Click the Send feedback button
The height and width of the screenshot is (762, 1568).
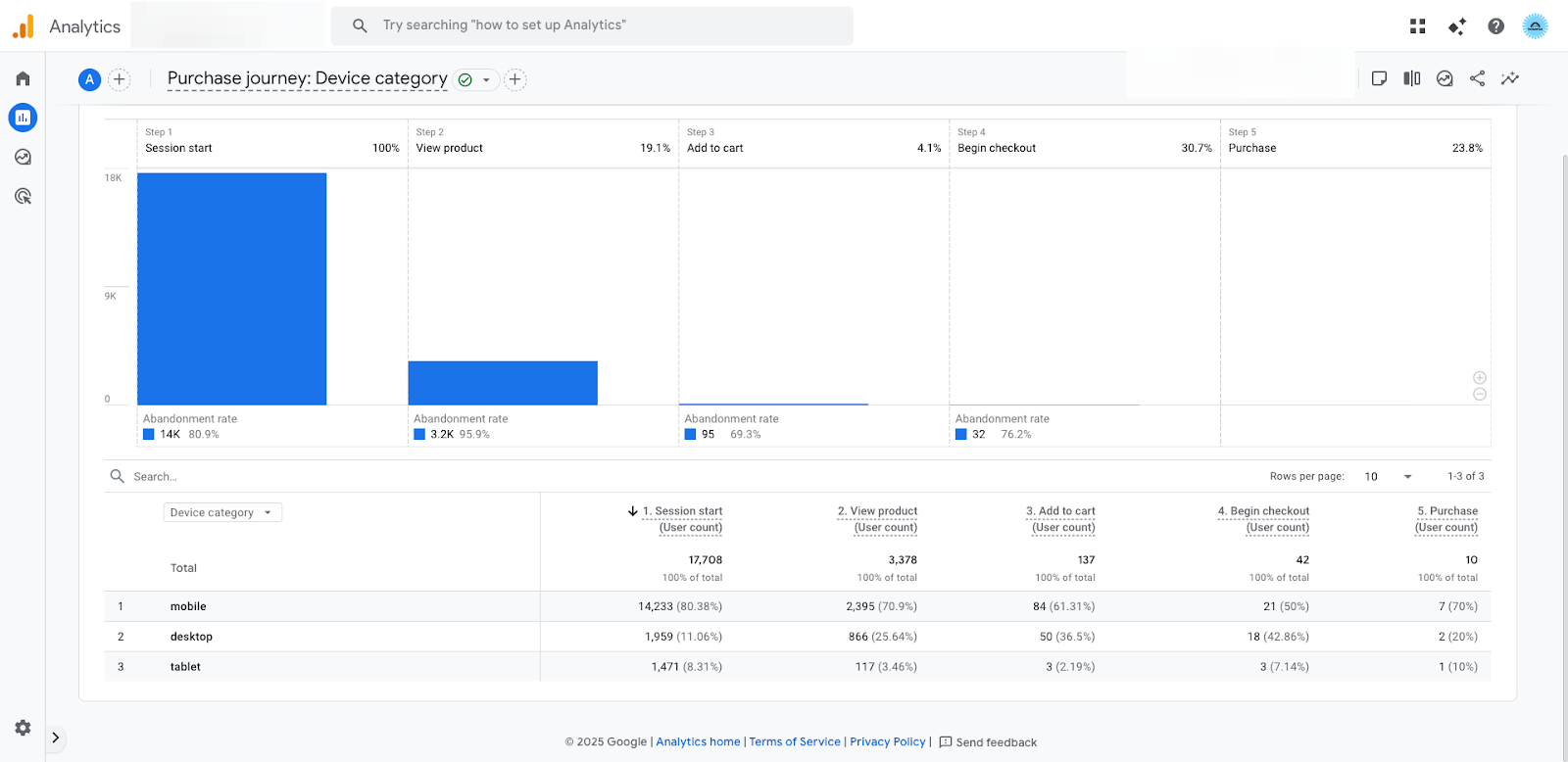(x=988, y=742)
